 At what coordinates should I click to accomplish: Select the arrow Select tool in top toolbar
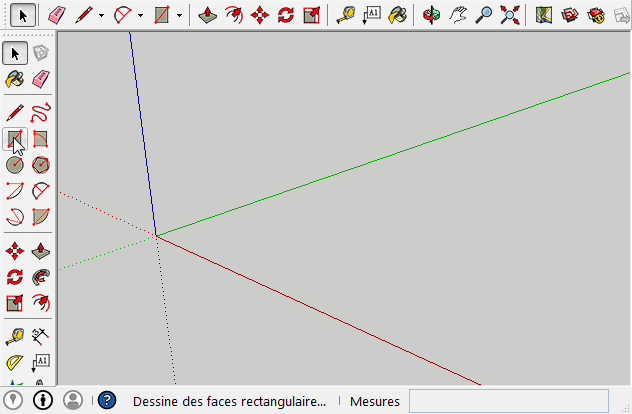pos(23,15)
